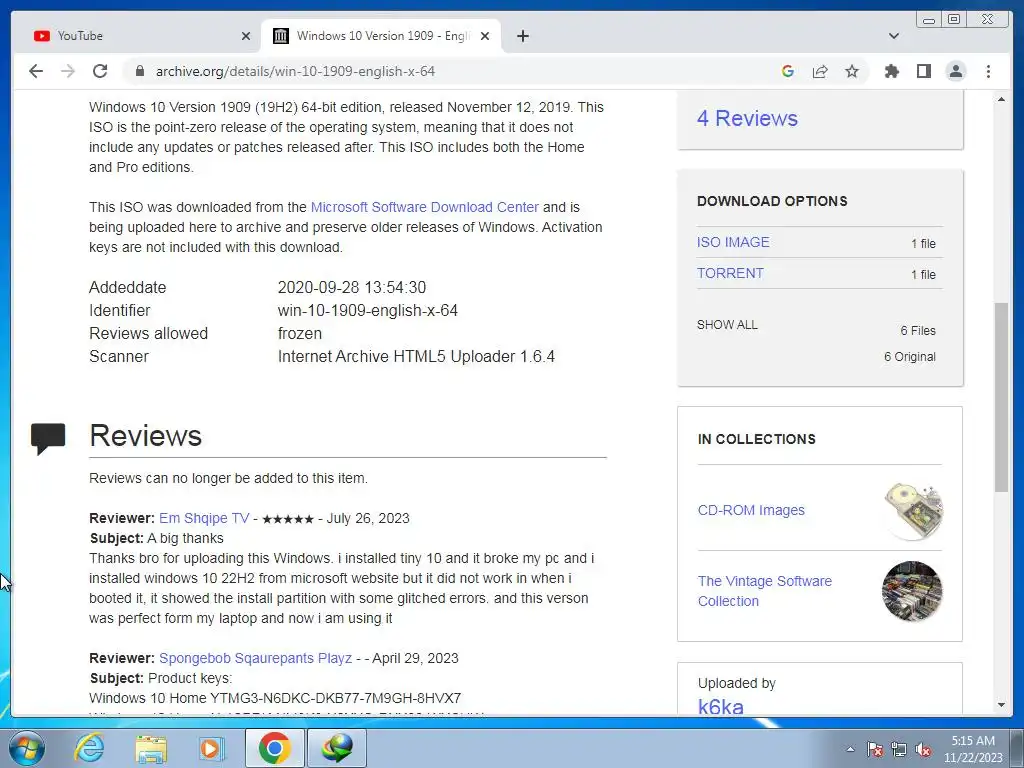Viewport: 1024px width, 768px height.
Task: Open the 6 Original files link
Action: tap(910, 357)
